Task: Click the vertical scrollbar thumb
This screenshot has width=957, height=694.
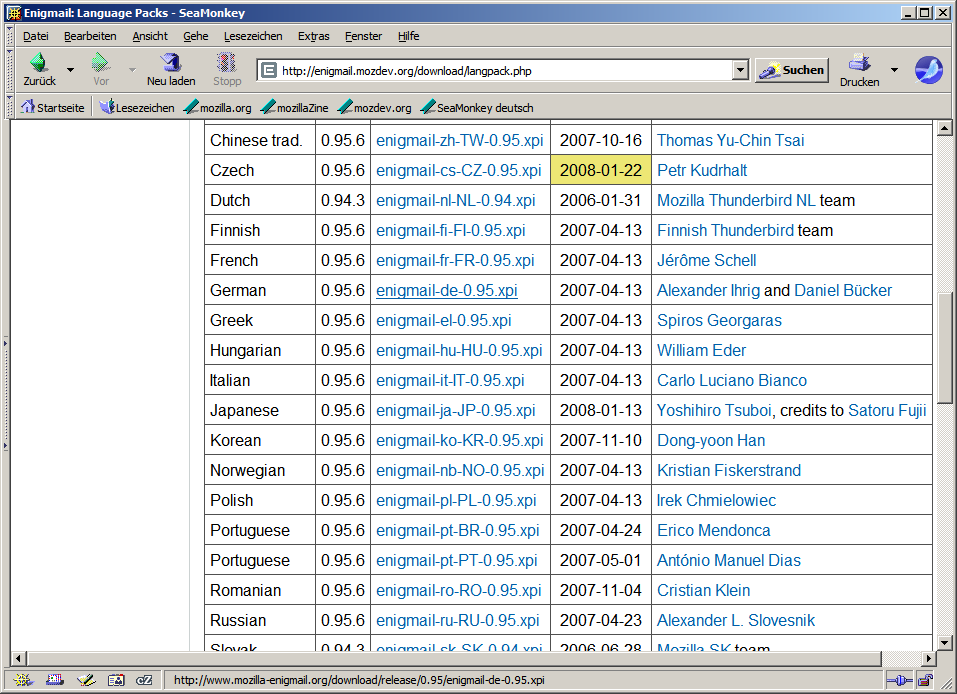Action: [945, 348]
